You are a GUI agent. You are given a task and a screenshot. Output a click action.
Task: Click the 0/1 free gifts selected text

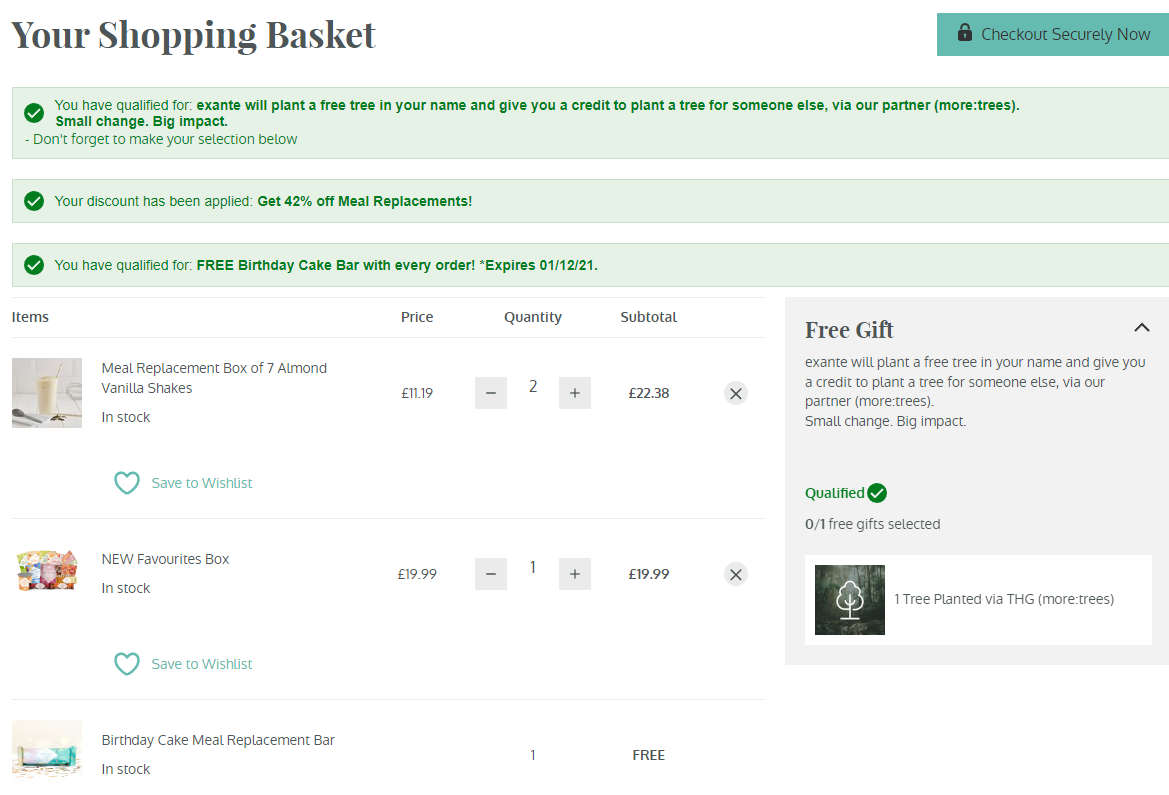(x=872, y=524)
